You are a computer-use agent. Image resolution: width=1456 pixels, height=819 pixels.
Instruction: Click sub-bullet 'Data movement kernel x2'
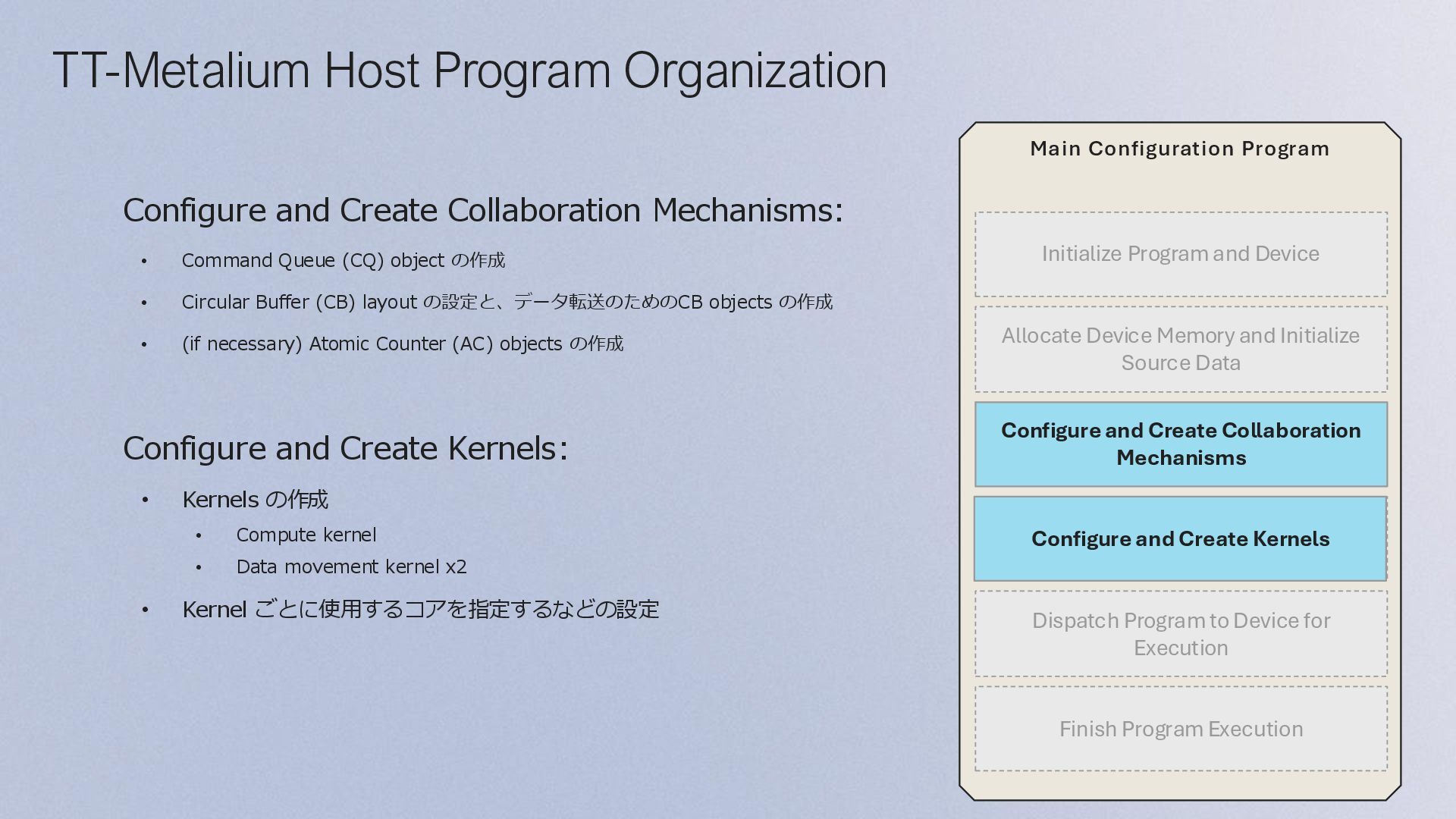351,566
